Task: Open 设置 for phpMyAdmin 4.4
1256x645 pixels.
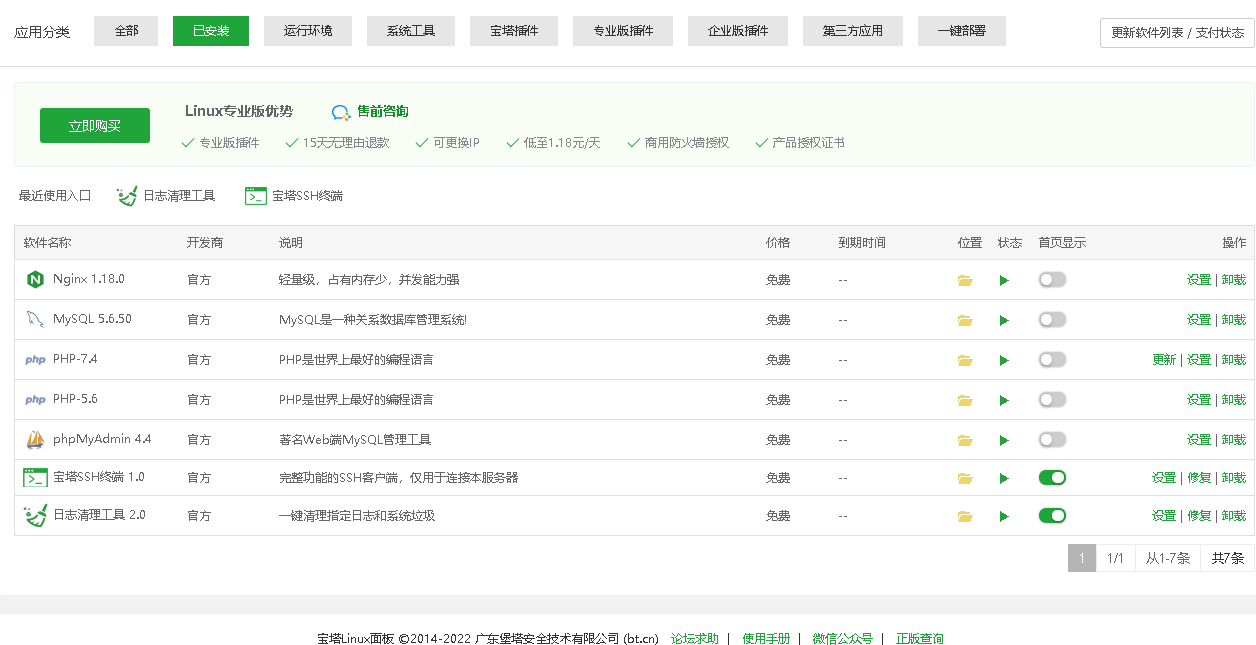Action: 1199,440
